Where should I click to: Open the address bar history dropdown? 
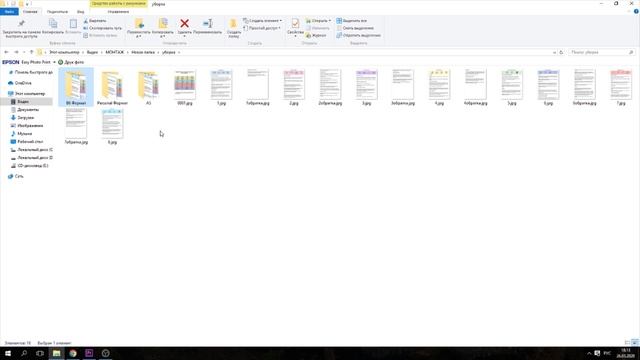(x=554, y=52)
